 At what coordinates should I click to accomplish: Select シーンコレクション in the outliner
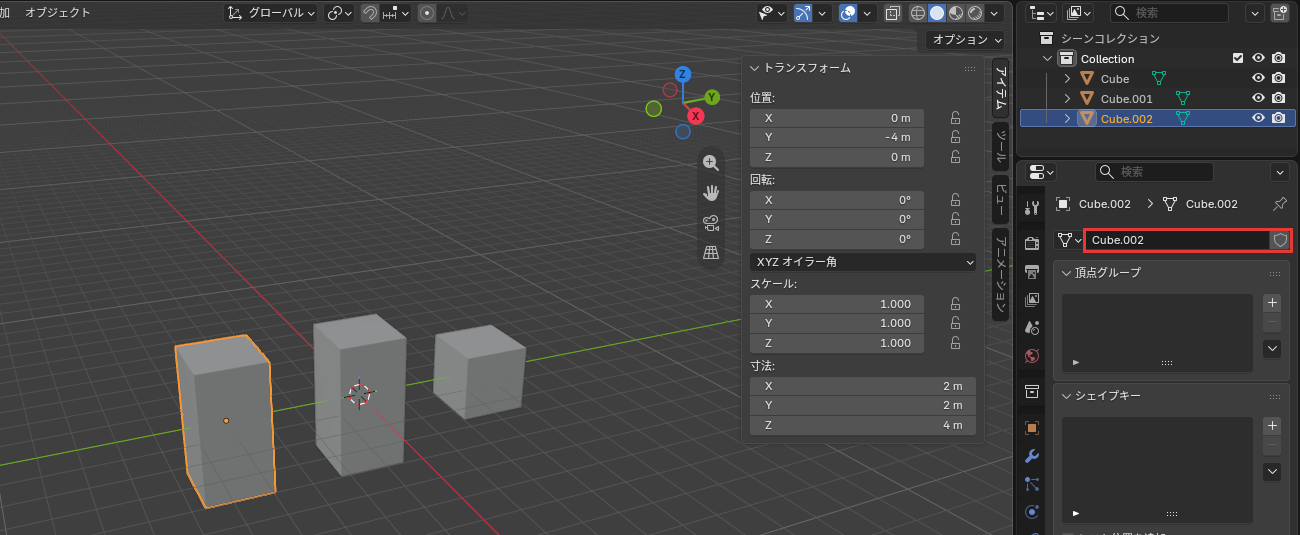[x=1110, y=38]
